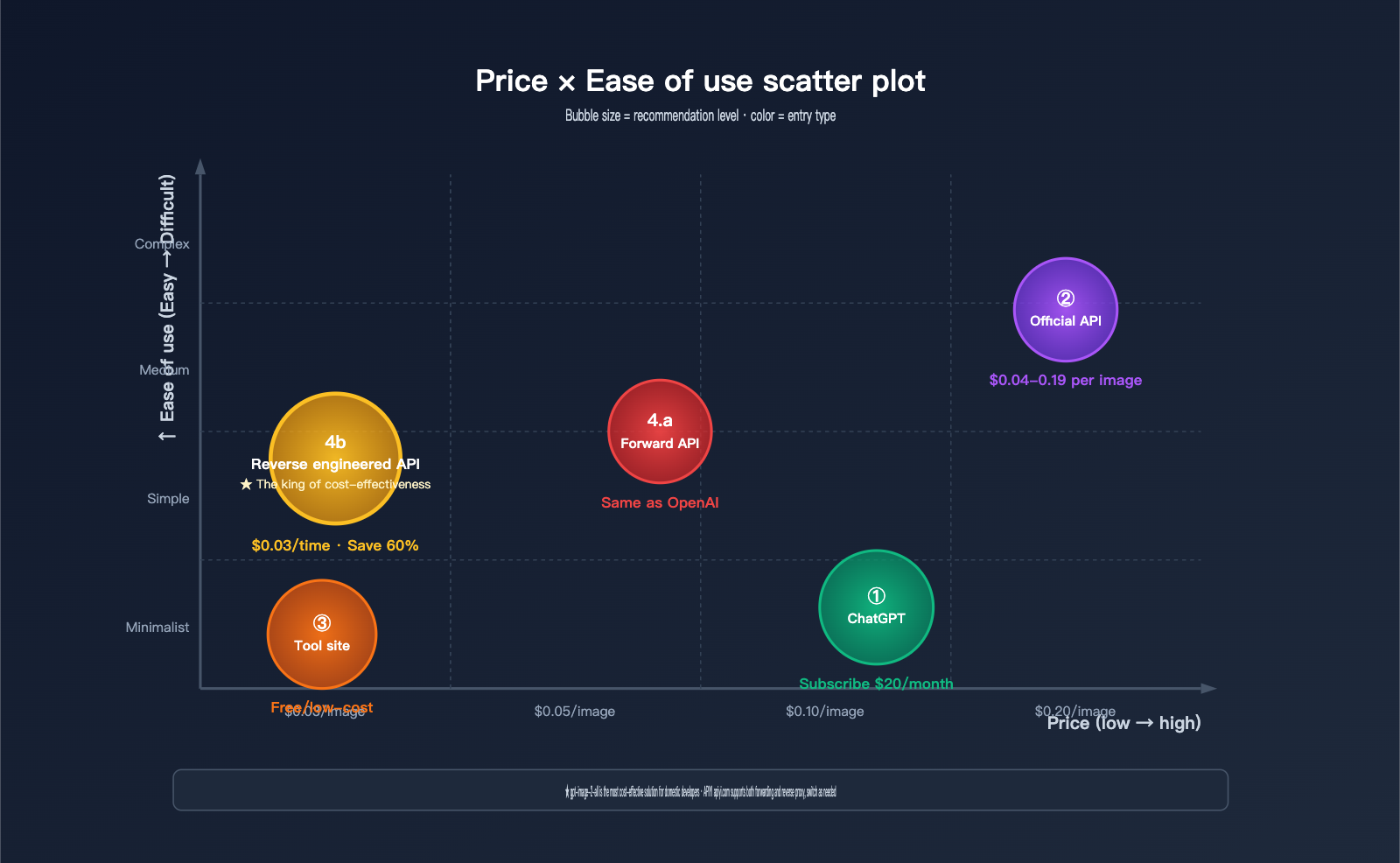Click the "$0.10/image" x-axis tick label
The image size is (1400, 863).
[x=824, y=711]
